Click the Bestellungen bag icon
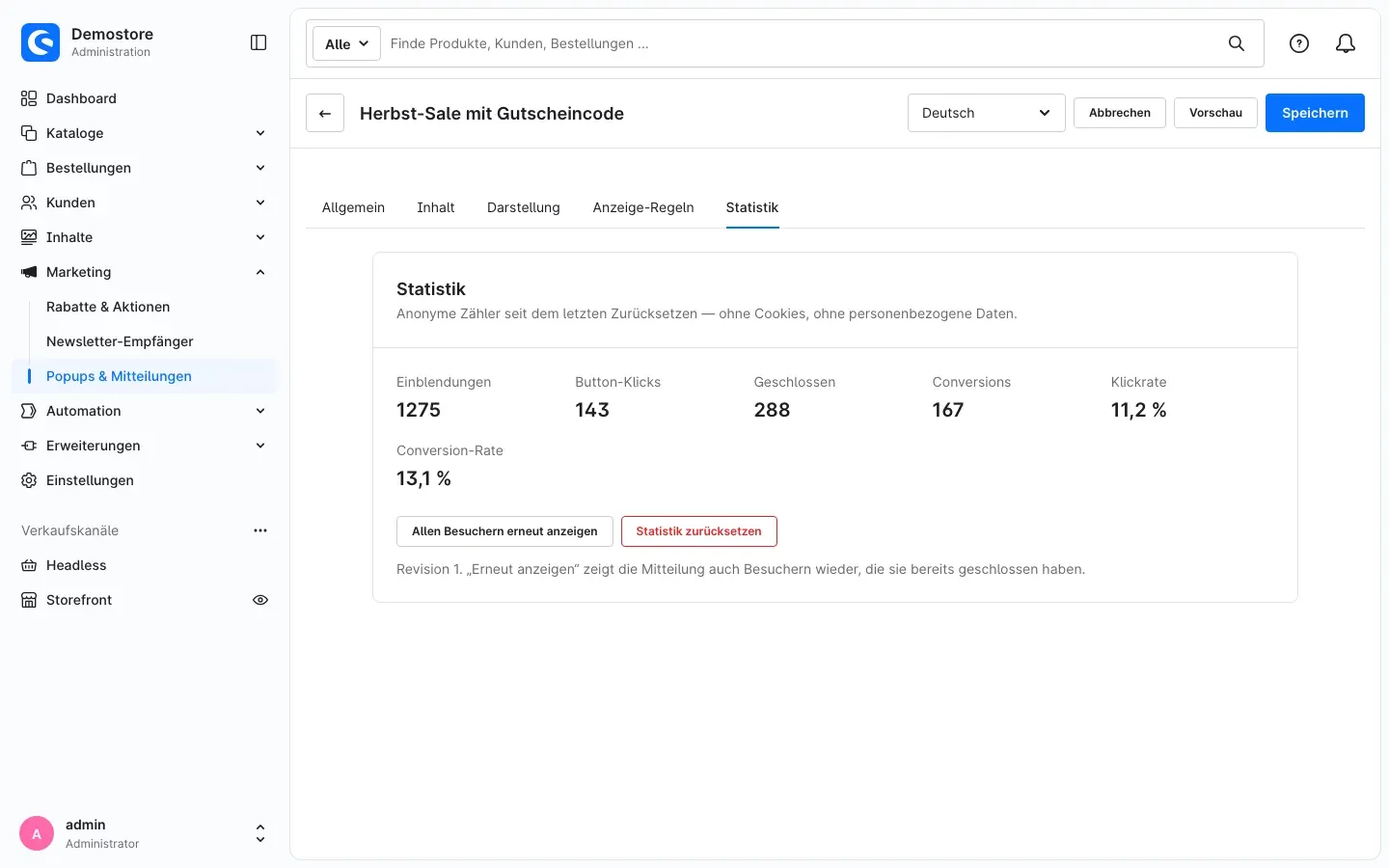The height and width of the screenshot is (868, 1389). pyautogui.click(x=29, y=168)
